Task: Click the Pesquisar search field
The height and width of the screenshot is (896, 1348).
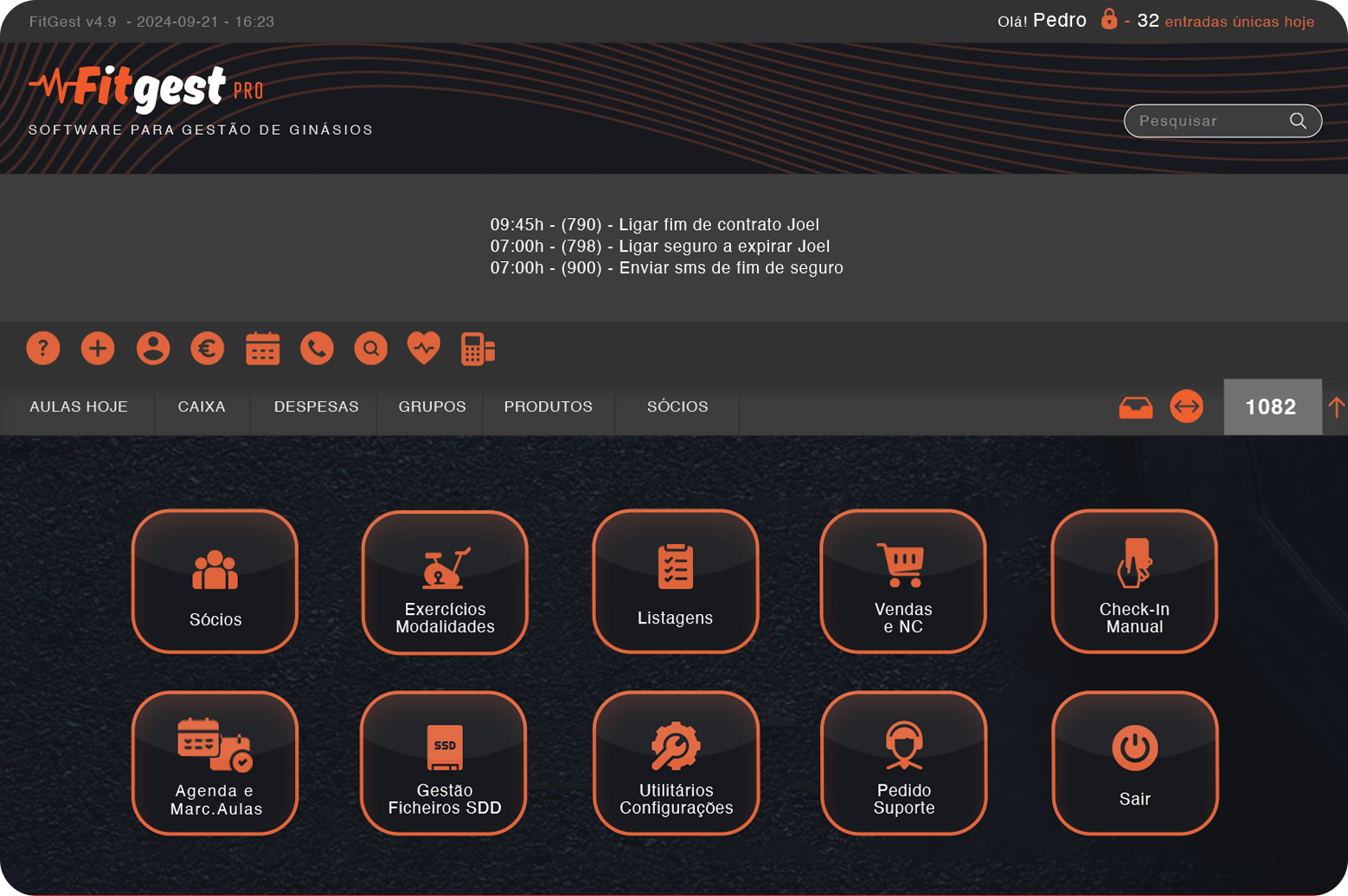Action: coord(1210,121)
